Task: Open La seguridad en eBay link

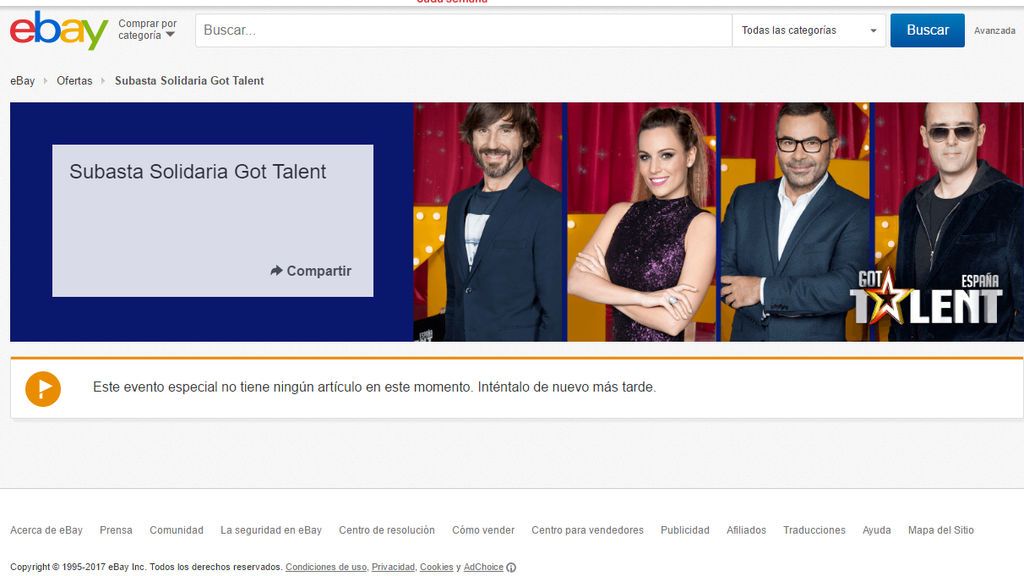Action: coord(271,530)
